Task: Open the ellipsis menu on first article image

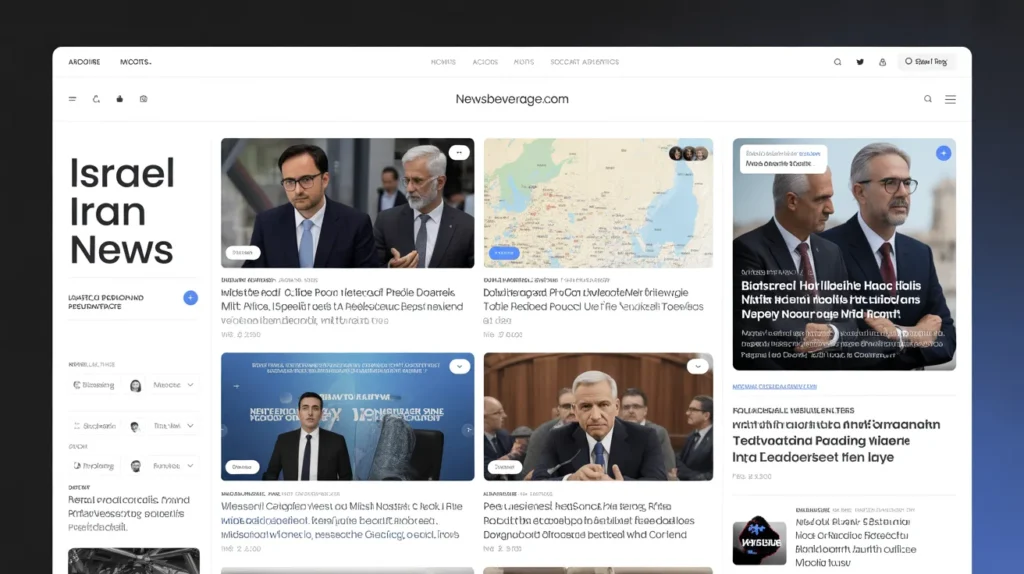Action: [459, 153]
